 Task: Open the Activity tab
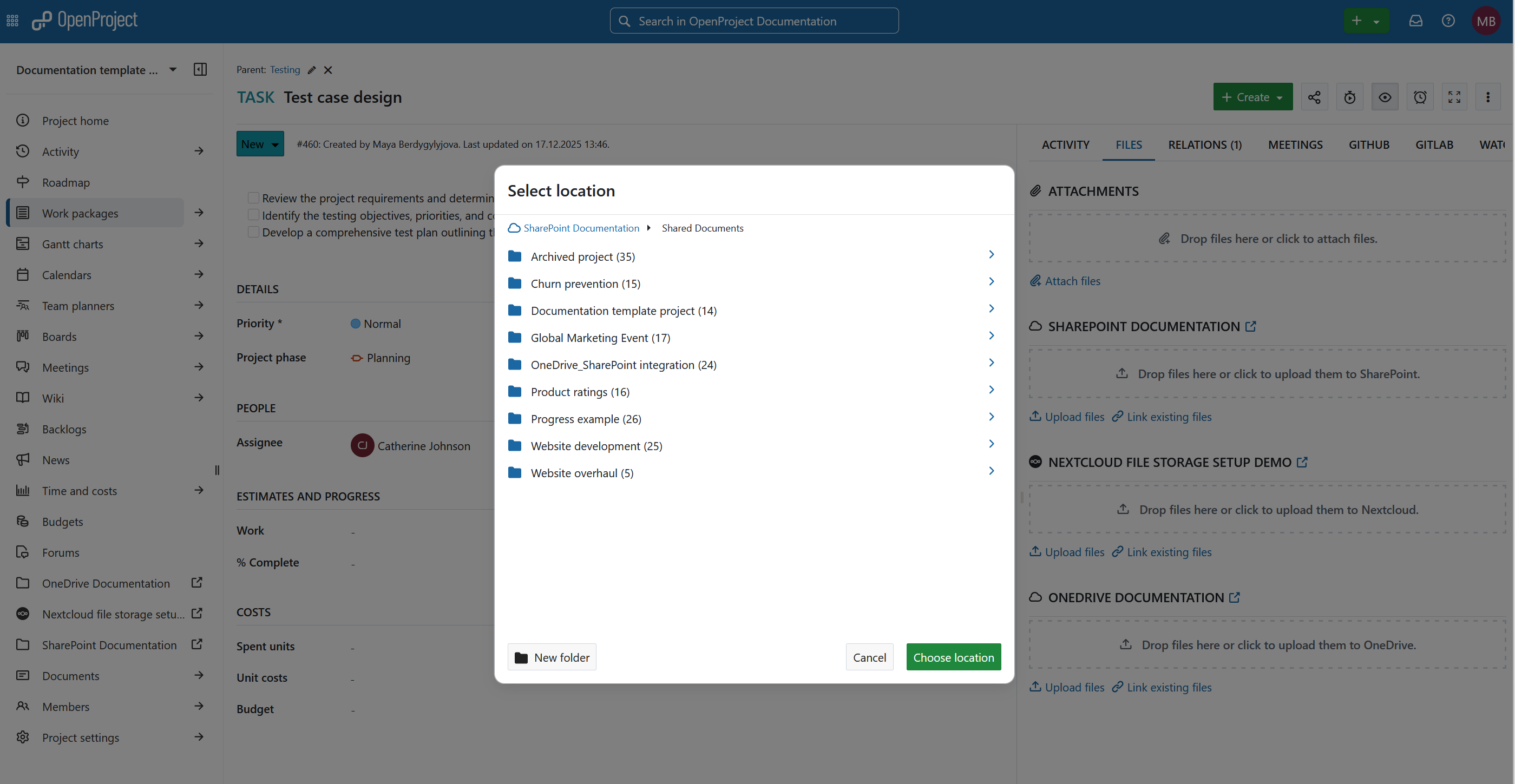tap(1065, 144)
